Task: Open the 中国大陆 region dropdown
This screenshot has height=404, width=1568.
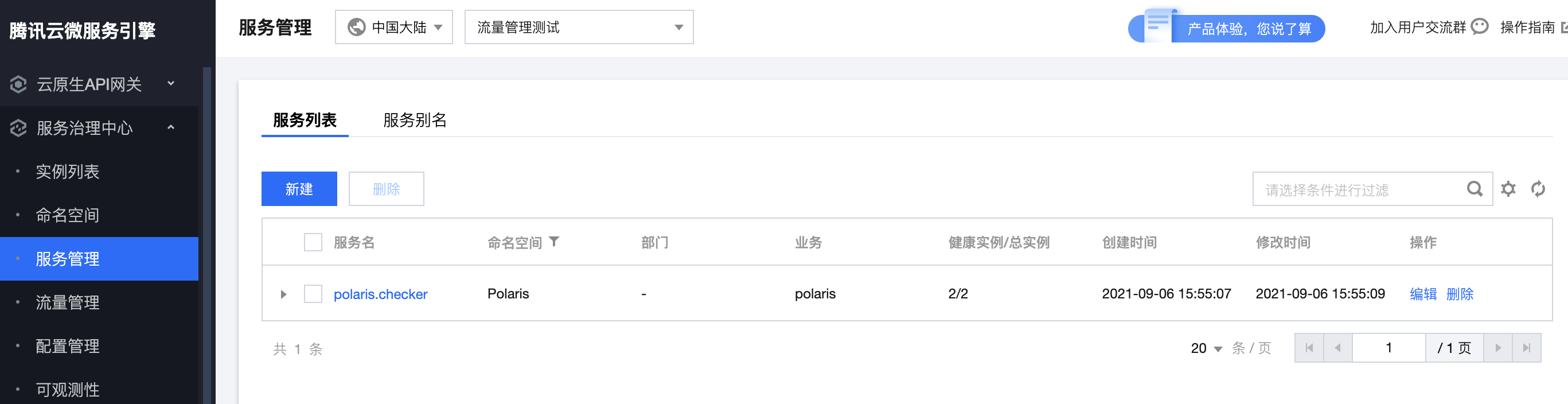Action: click(x=394, y=28)
